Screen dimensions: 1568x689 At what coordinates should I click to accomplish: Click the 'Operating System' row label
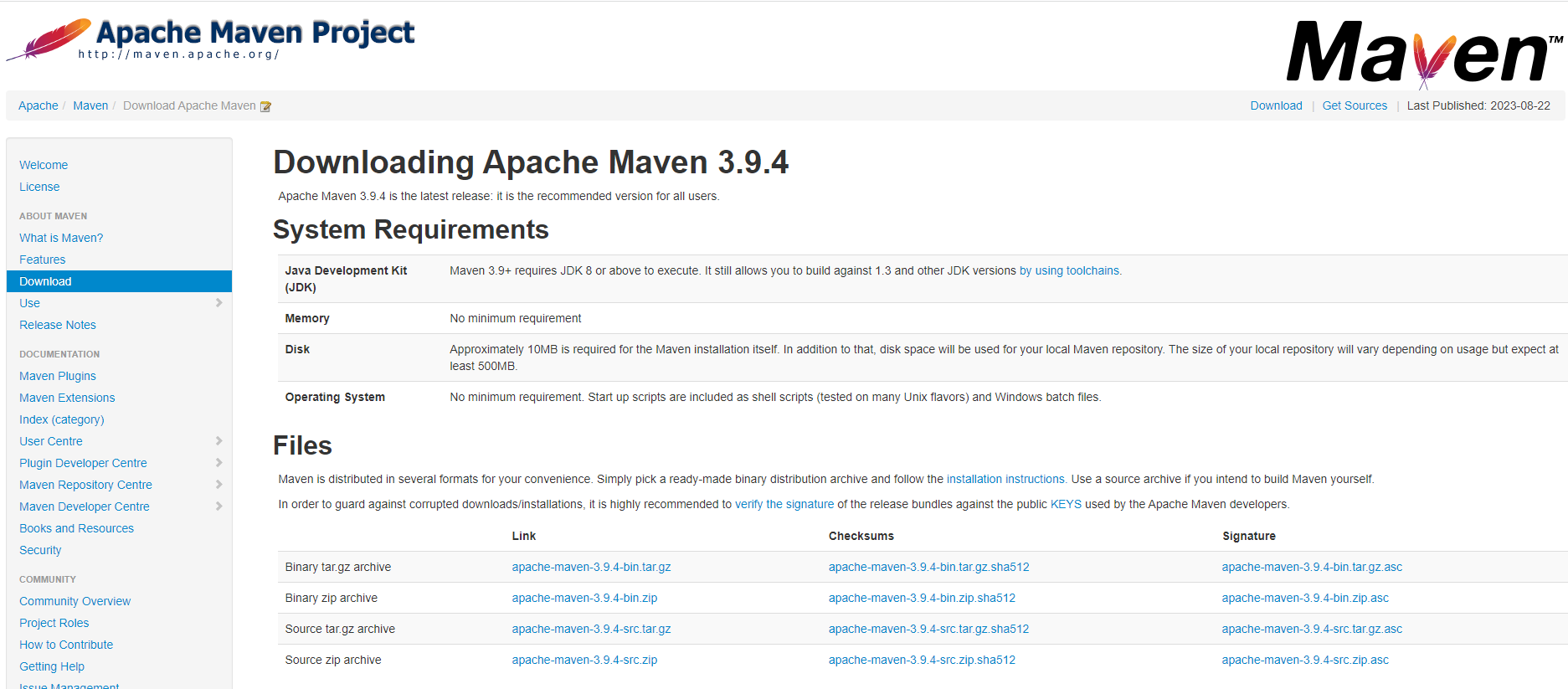coord(335,397)
